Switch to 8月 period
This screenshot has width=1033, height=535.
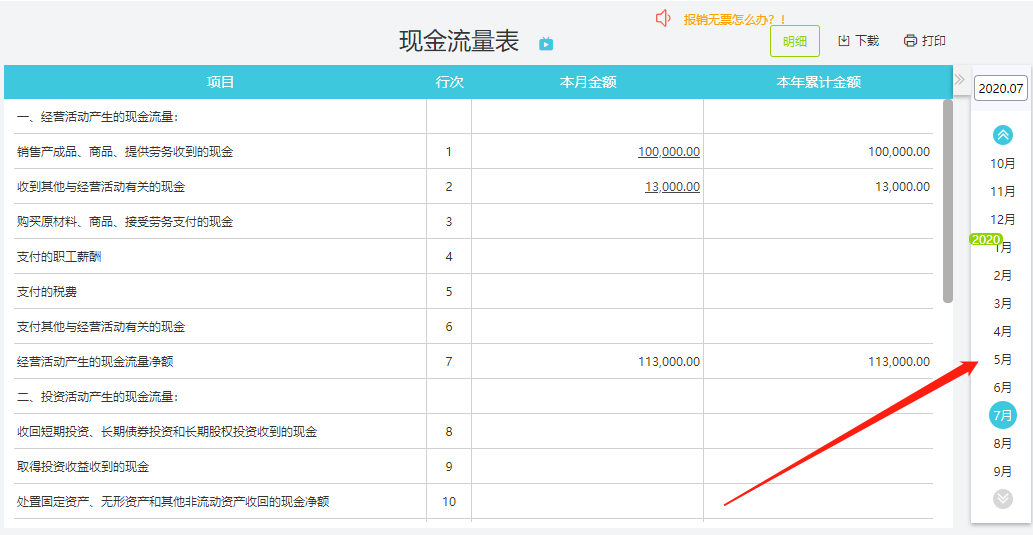[x=1003, y=444]
